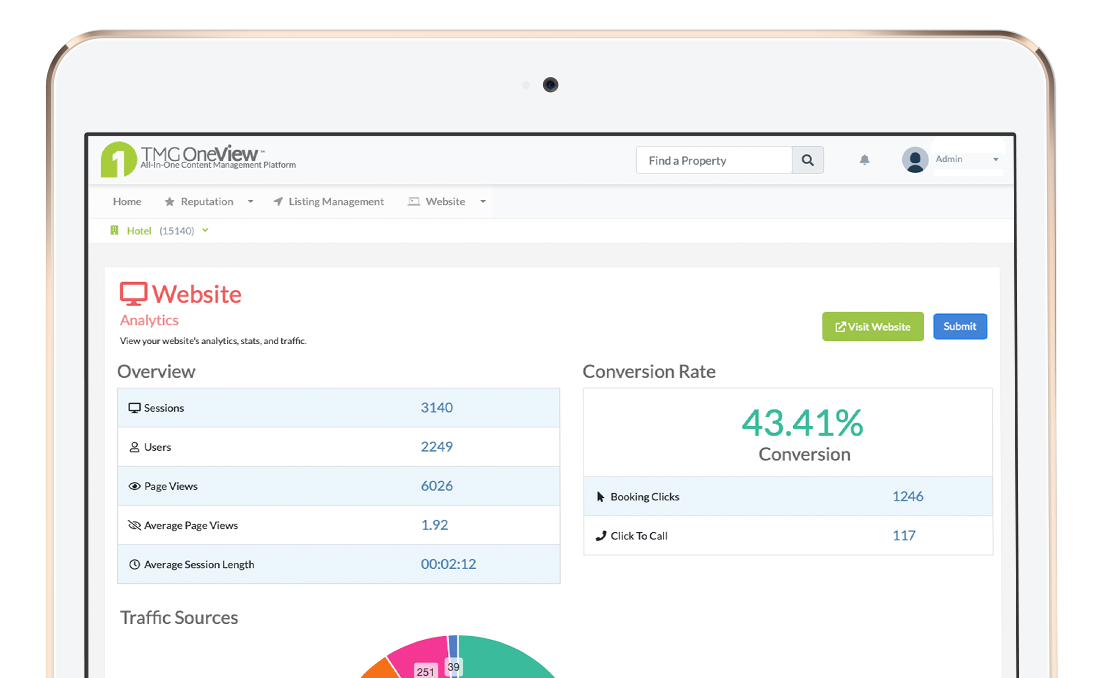The width and height of the screenshot is (1107, 678).
Task: Click the 43.41% conversion figure
Action: (803, 423)
